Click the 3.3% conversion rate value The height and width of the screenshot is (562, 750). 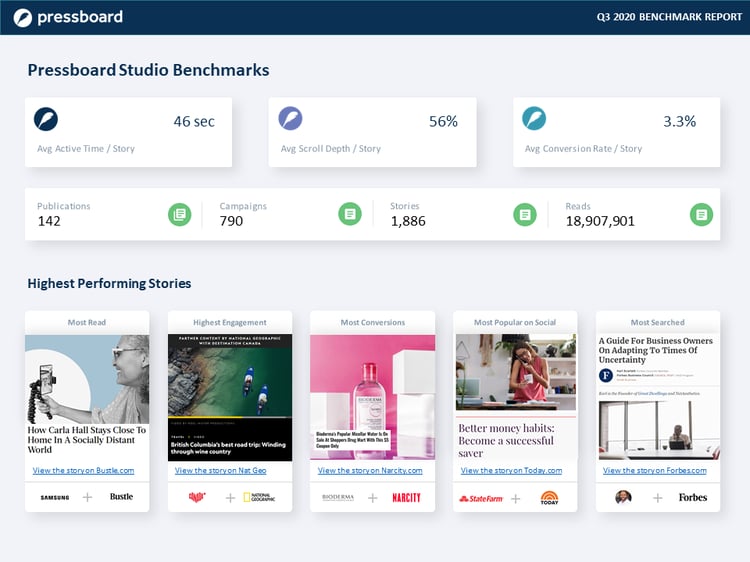680,121
